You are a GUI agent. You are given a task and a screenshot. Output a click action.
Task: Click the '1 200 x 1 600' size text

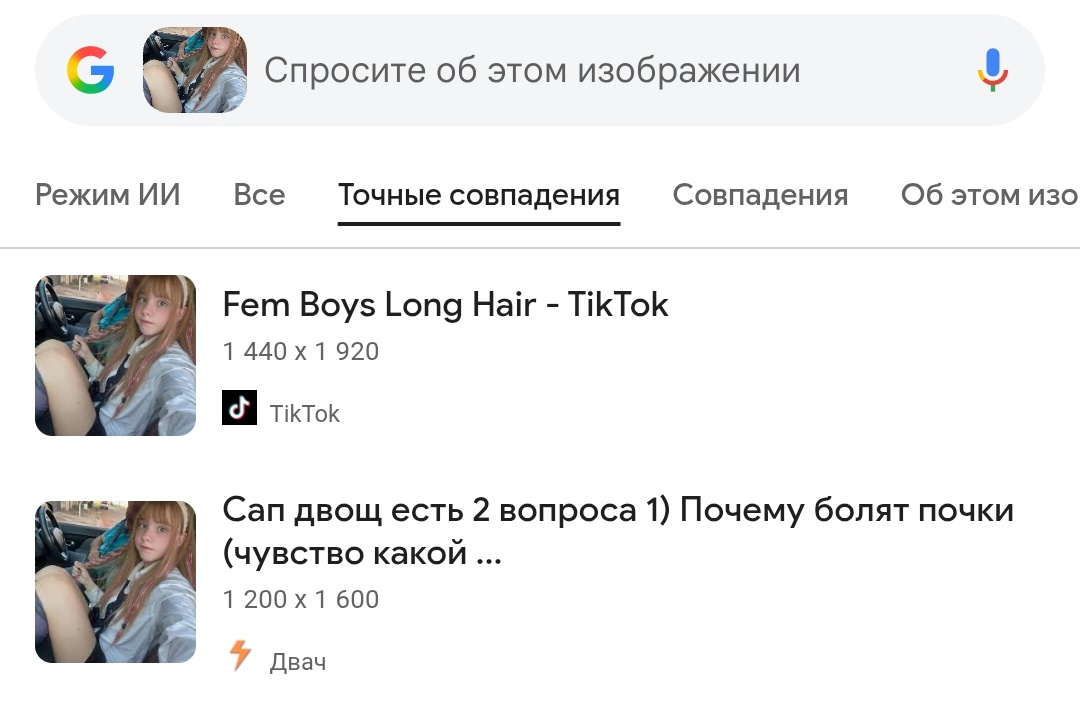pos(301,600)
